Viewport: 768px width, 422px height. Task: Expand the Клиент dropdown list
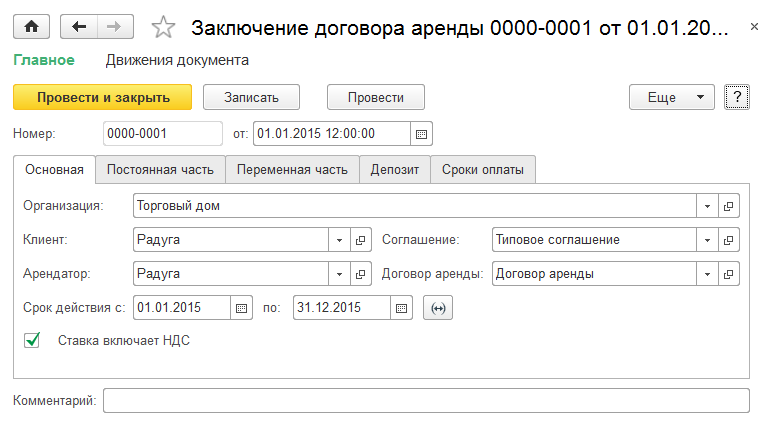click(339, 240)
